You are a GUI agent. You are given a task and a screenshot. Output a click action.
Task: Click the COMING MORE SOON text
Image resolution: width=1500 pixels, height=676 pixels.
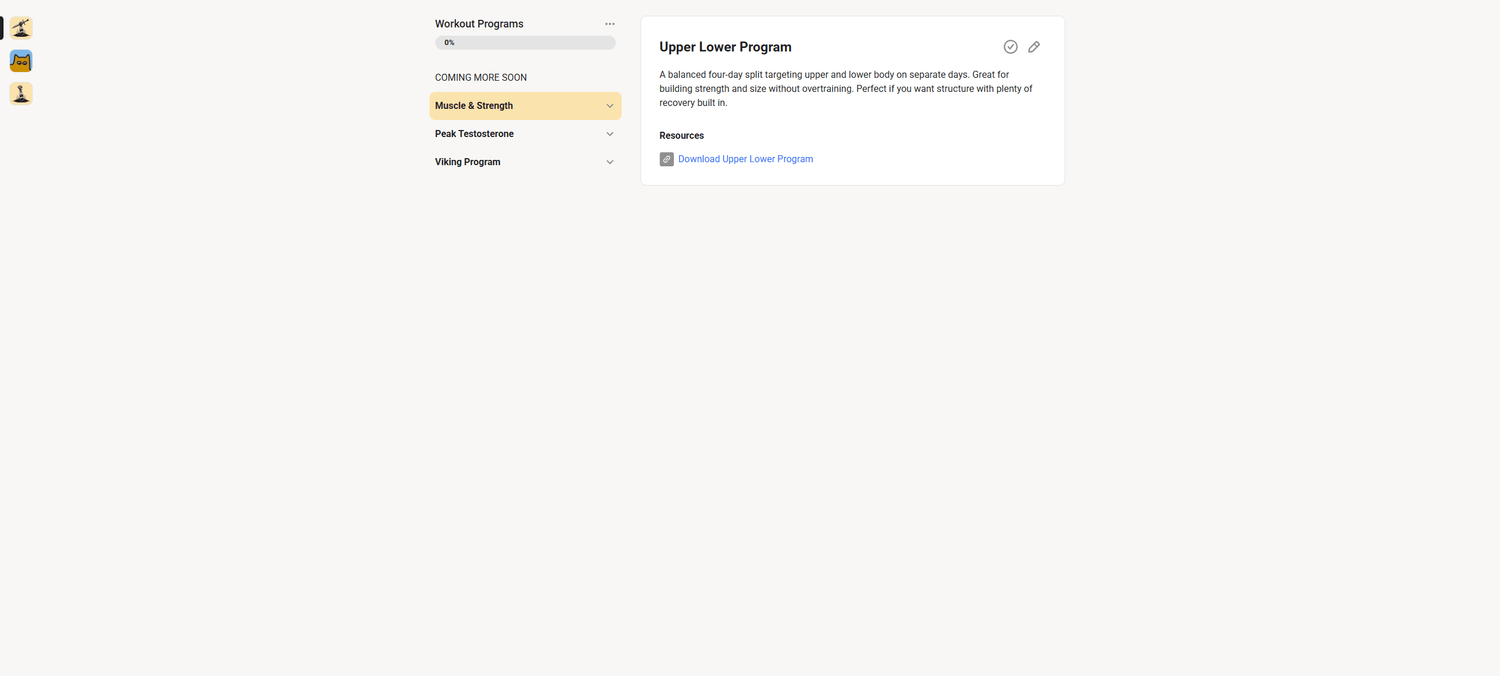481,78
